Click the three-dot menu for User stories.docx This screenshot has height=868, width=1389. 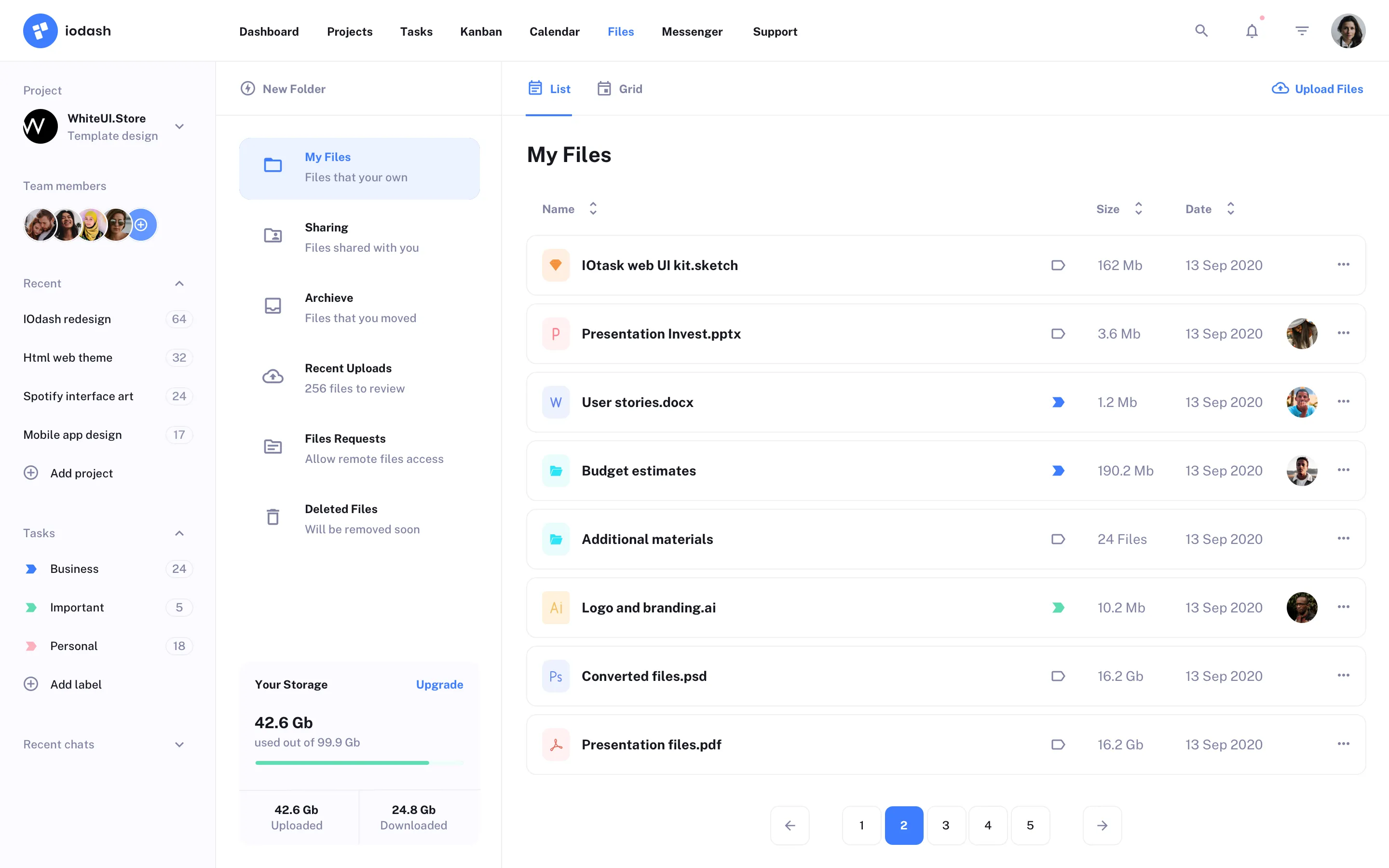1344,402
